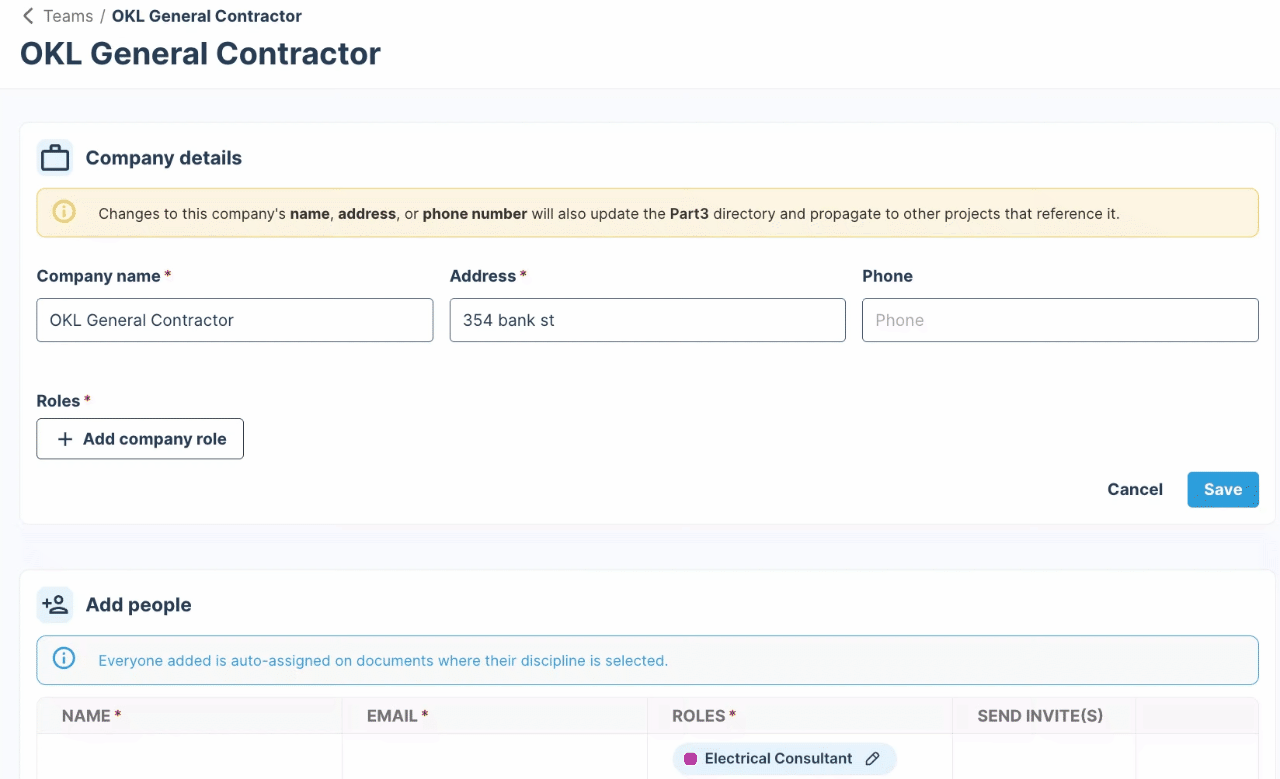Click into the Address field
Viewport: 1280px width, 779px height.
[x=648, y=320]
